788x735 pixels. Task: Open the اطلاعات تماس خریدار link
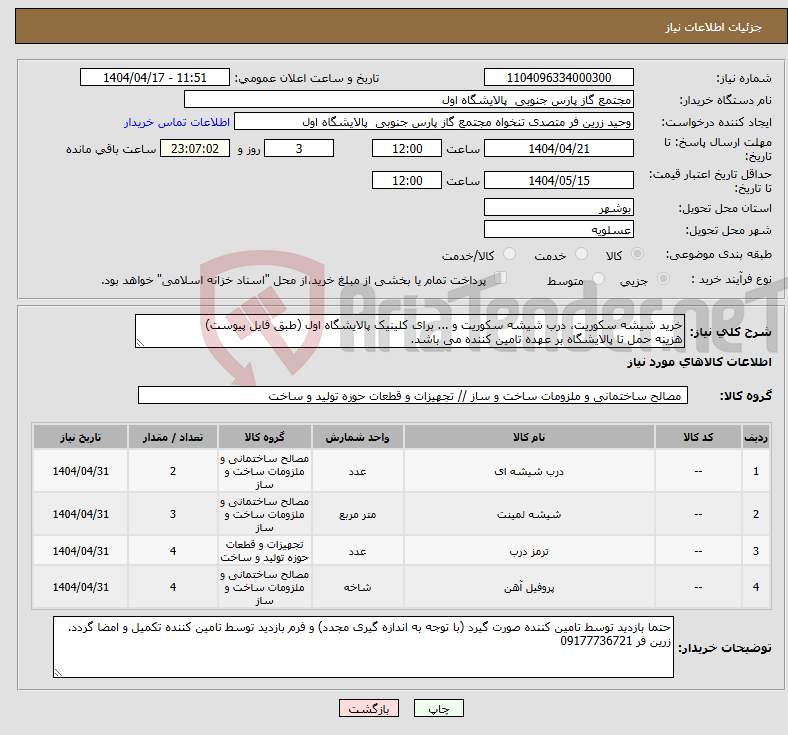coord(177,122)
